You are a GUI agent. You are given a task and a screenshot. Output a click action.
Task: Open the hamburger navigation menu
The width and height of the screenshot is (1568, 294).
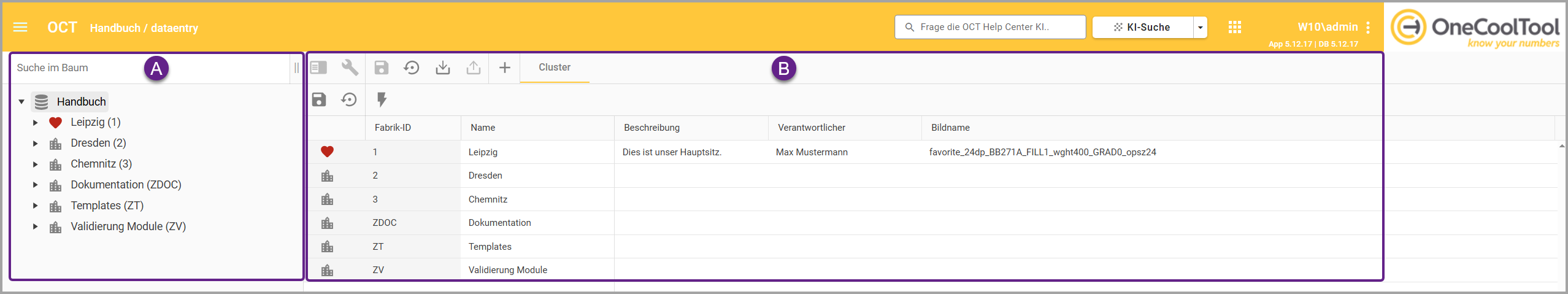pos(20,27)
